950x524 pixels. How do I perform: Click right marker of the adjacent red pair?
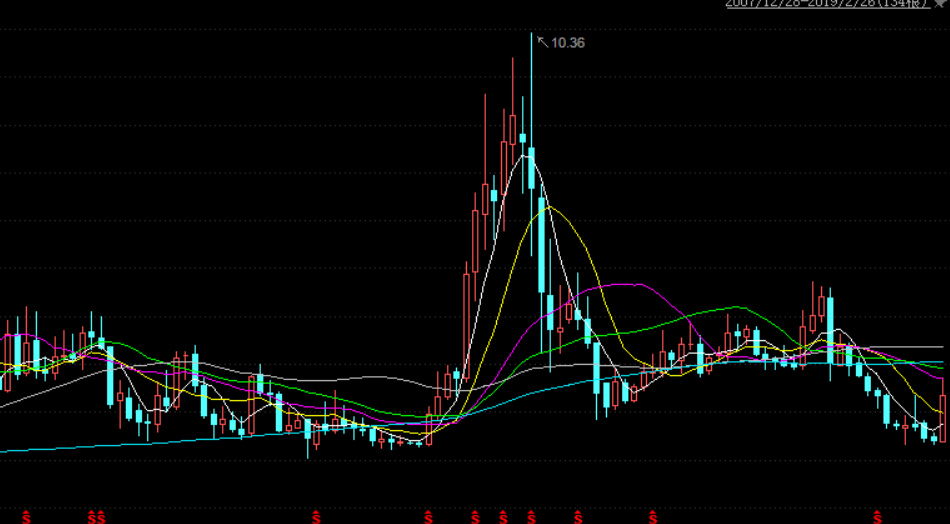coord(101,517)
